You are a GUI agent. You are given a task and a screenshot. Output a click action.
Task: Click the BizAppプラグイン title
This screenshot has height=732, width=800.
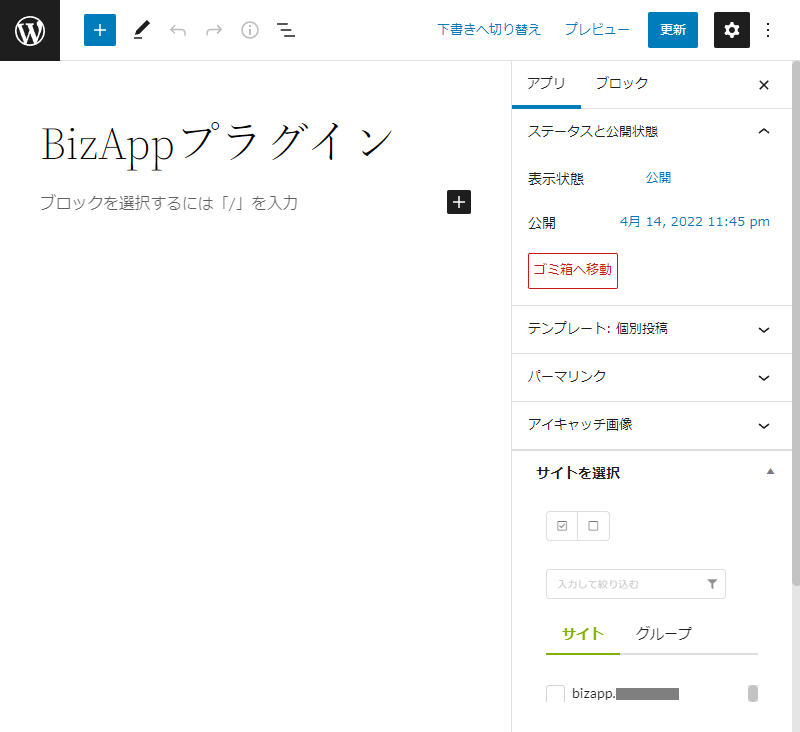[216, 143]
